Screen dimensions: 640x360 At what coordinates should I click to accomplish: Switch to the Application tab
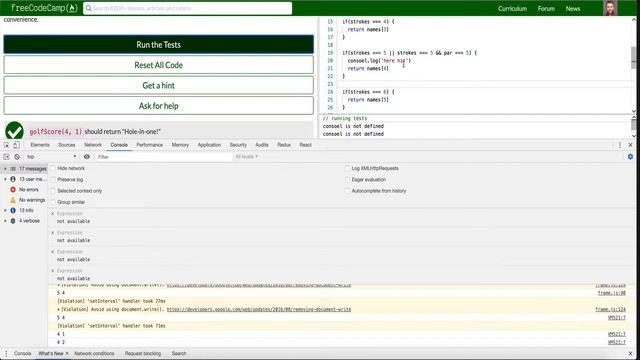pos(209,145)
